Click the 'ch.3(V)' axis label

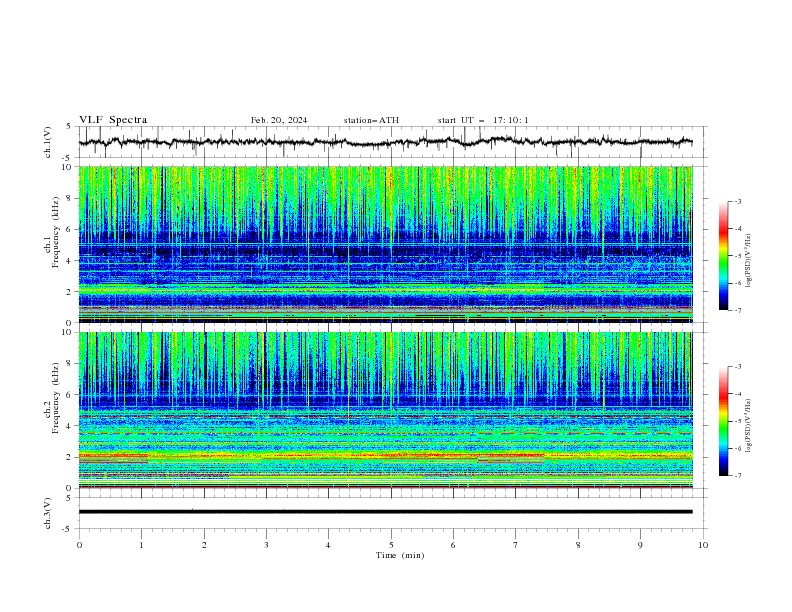tap(48, 513)
